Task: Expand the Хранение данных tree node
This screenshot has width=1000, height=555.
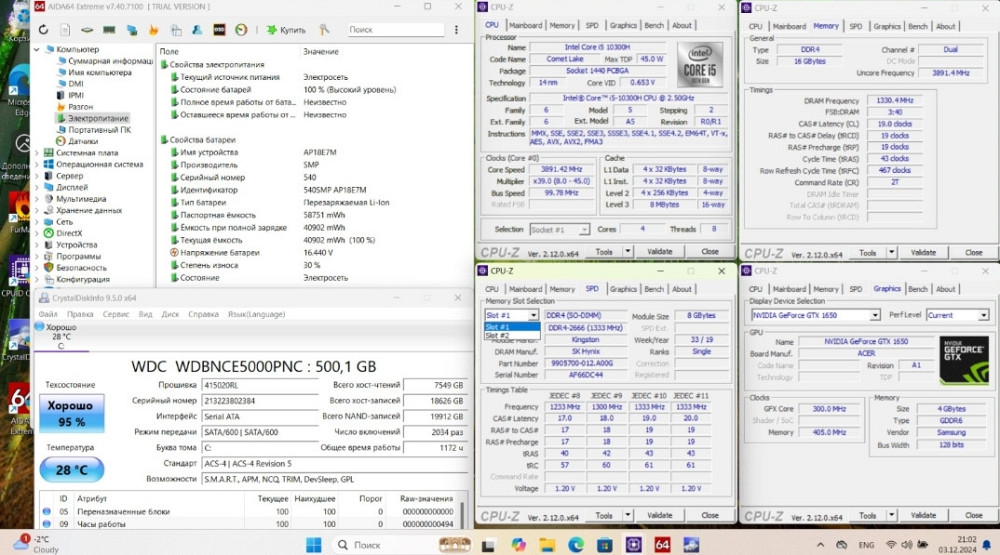Action: coord(38,210)
